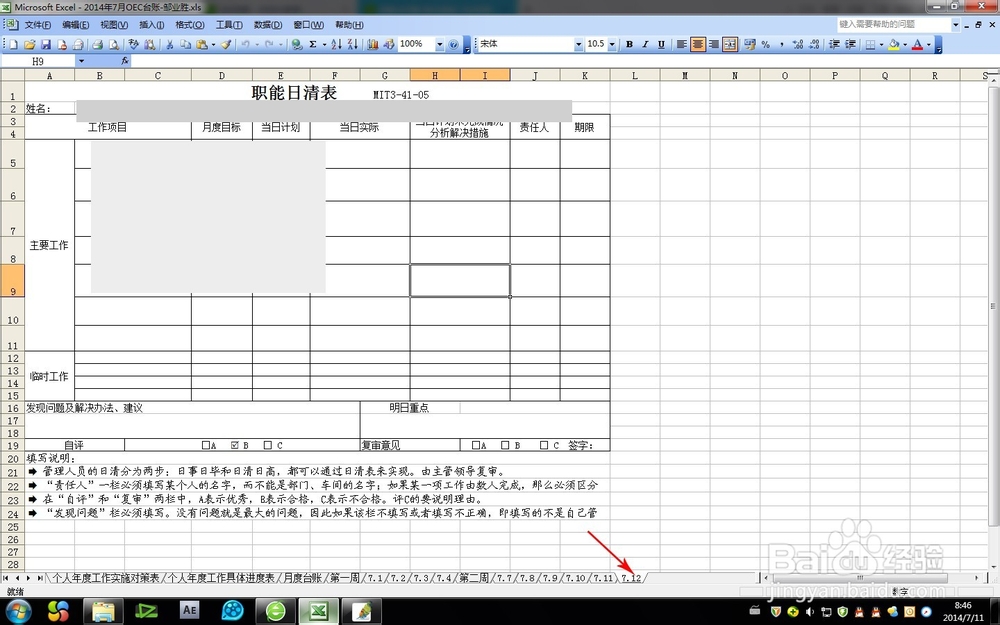The image size is (1000, 625).
Task: Open the 数据 menu
Action: (x=268, y=25)
